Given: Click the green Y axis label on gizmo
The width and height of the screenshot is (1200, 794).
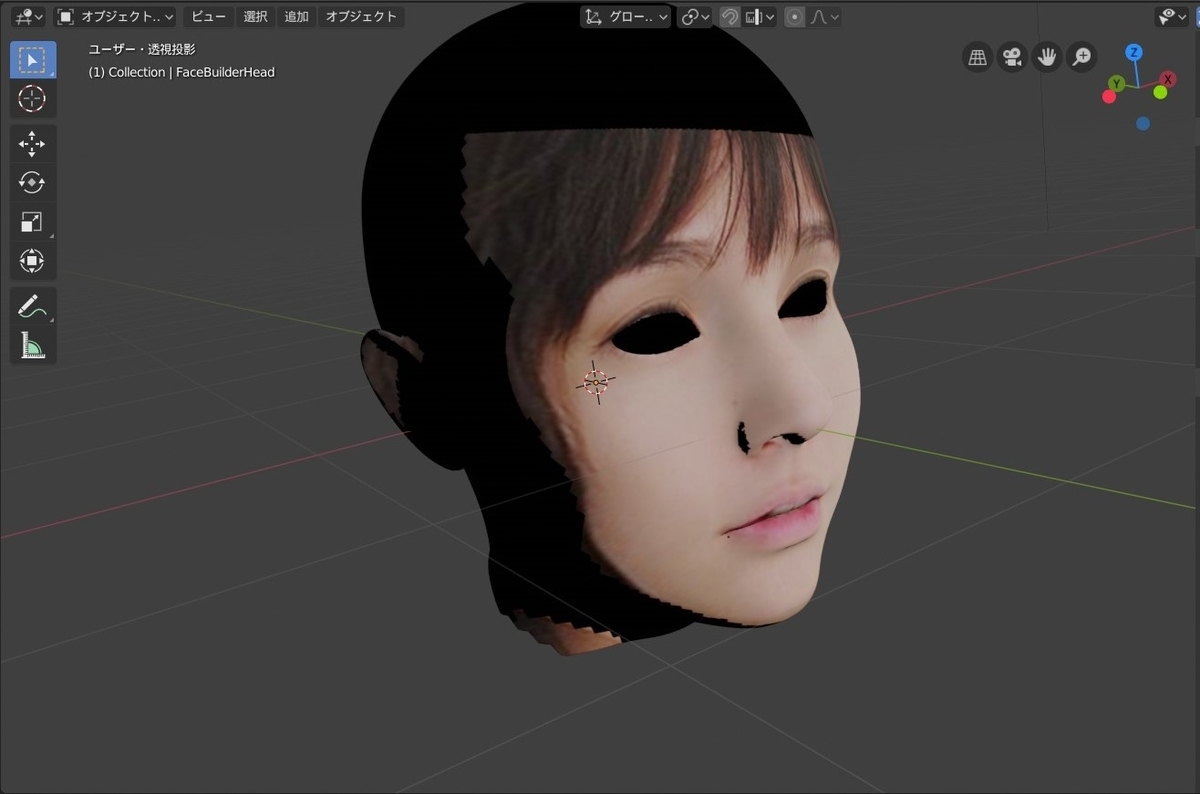Looking at the screenshot, I should (x=1116, y=83).
